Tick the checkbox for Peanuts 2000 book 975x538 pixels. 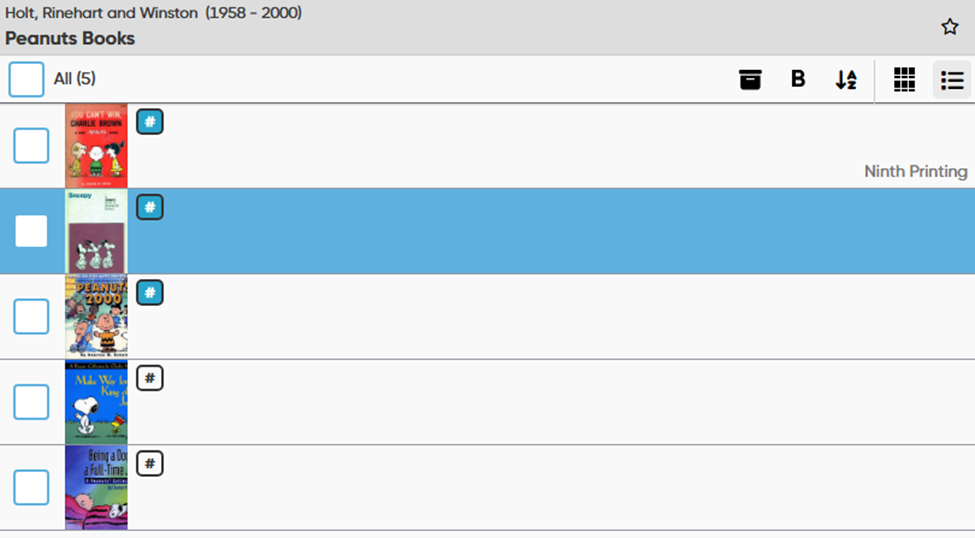[x=31, y=317]
